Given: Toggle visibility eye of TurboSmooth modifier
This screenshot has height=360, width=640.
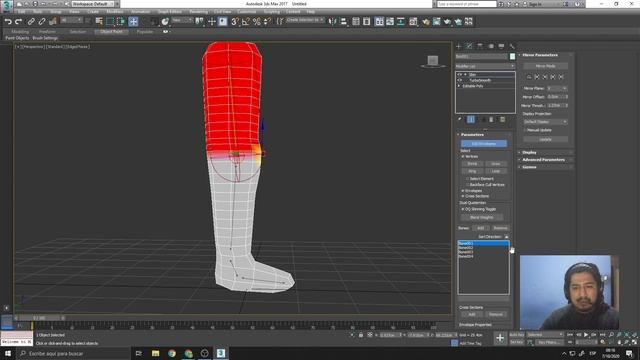Looking at the screenshot, I should click(460, 80).
